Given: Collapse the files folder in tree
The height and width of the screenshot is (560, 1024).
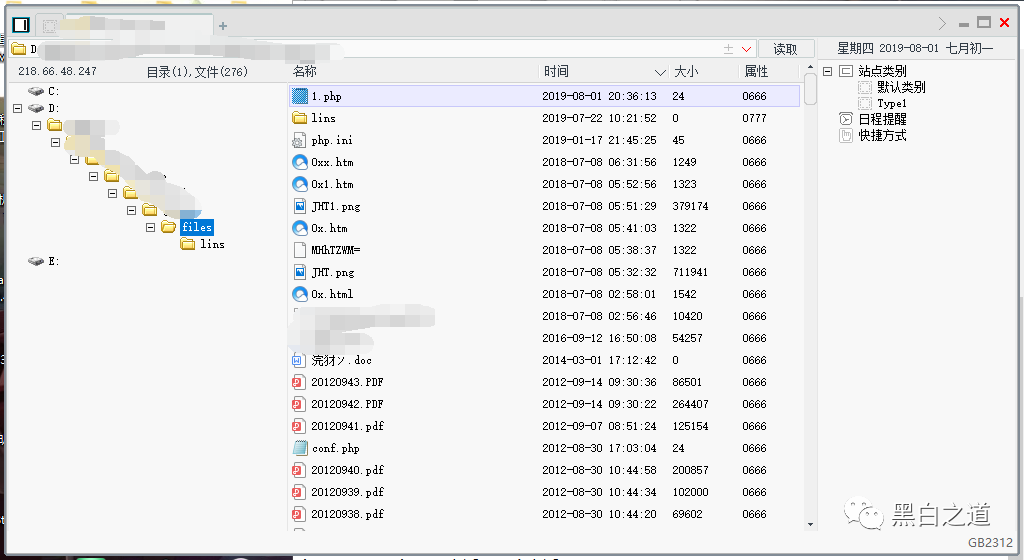Looking at the screenshot, I should click(x=150, y=227).
